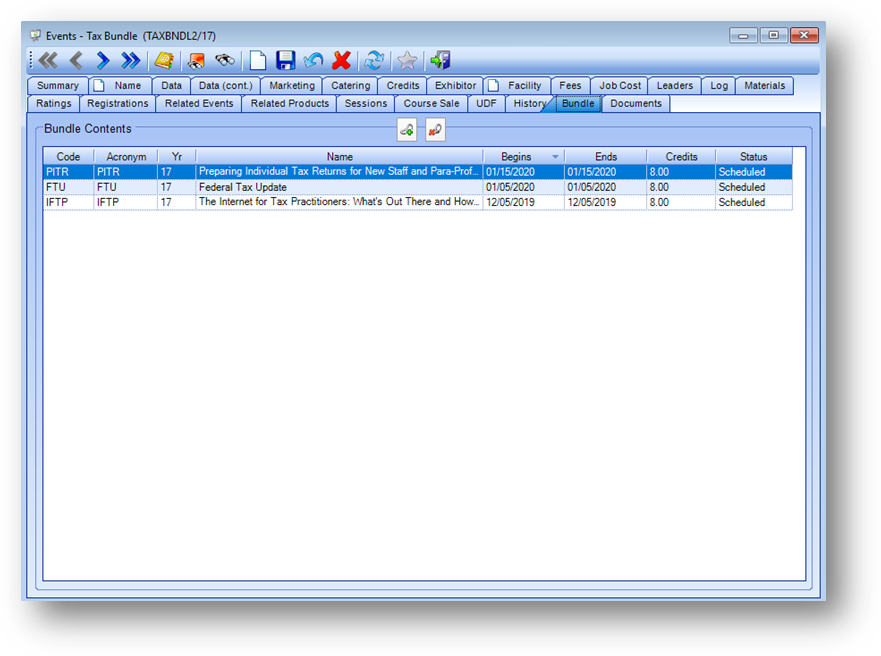The image size is (881, 656).
Task: Delete record with red X icon
Action: (x=341, y=60)
